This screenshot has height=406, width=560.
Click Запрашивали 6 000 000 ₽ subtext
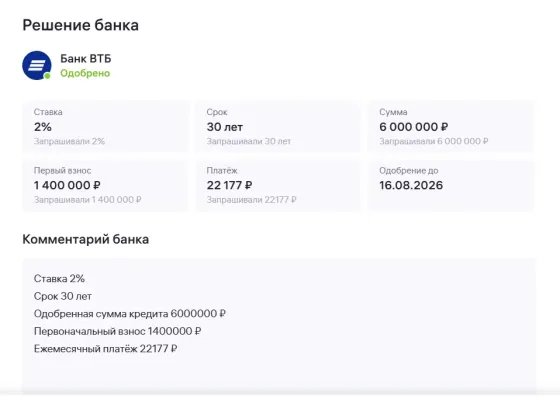434,141
